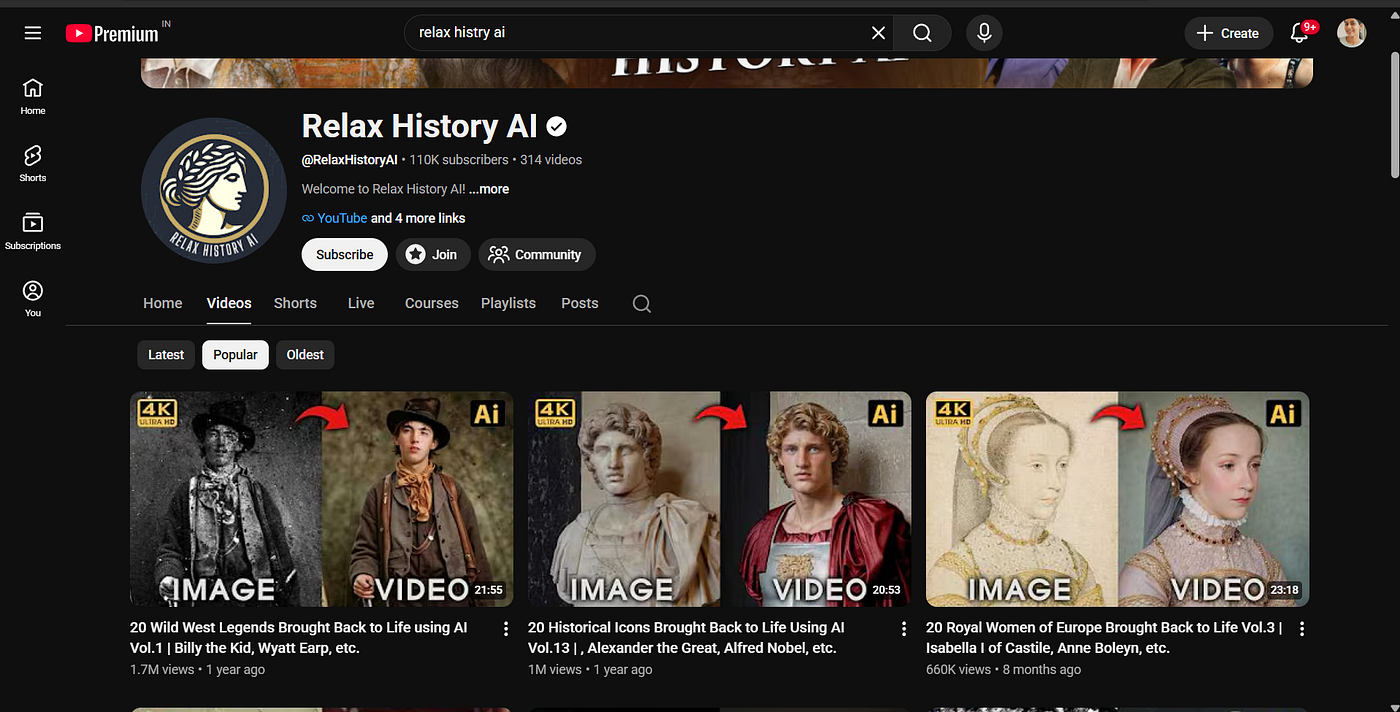Click the '1M views • 1 year ago' text
The height and width of the screenshot is (712, 1400).
[590, 670]
